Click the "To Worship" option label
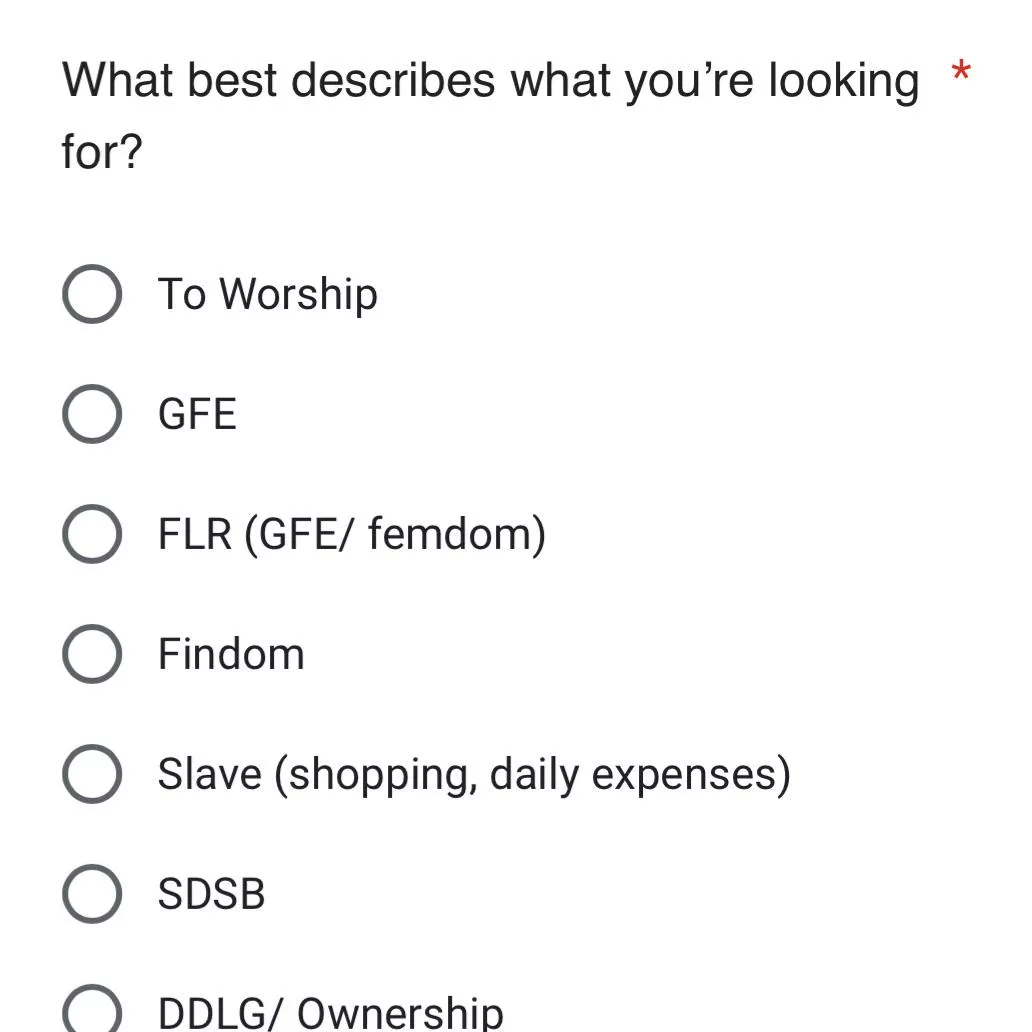Image resolution: width=1032 pixels, height=1032 pixels. tap(267, 295)
